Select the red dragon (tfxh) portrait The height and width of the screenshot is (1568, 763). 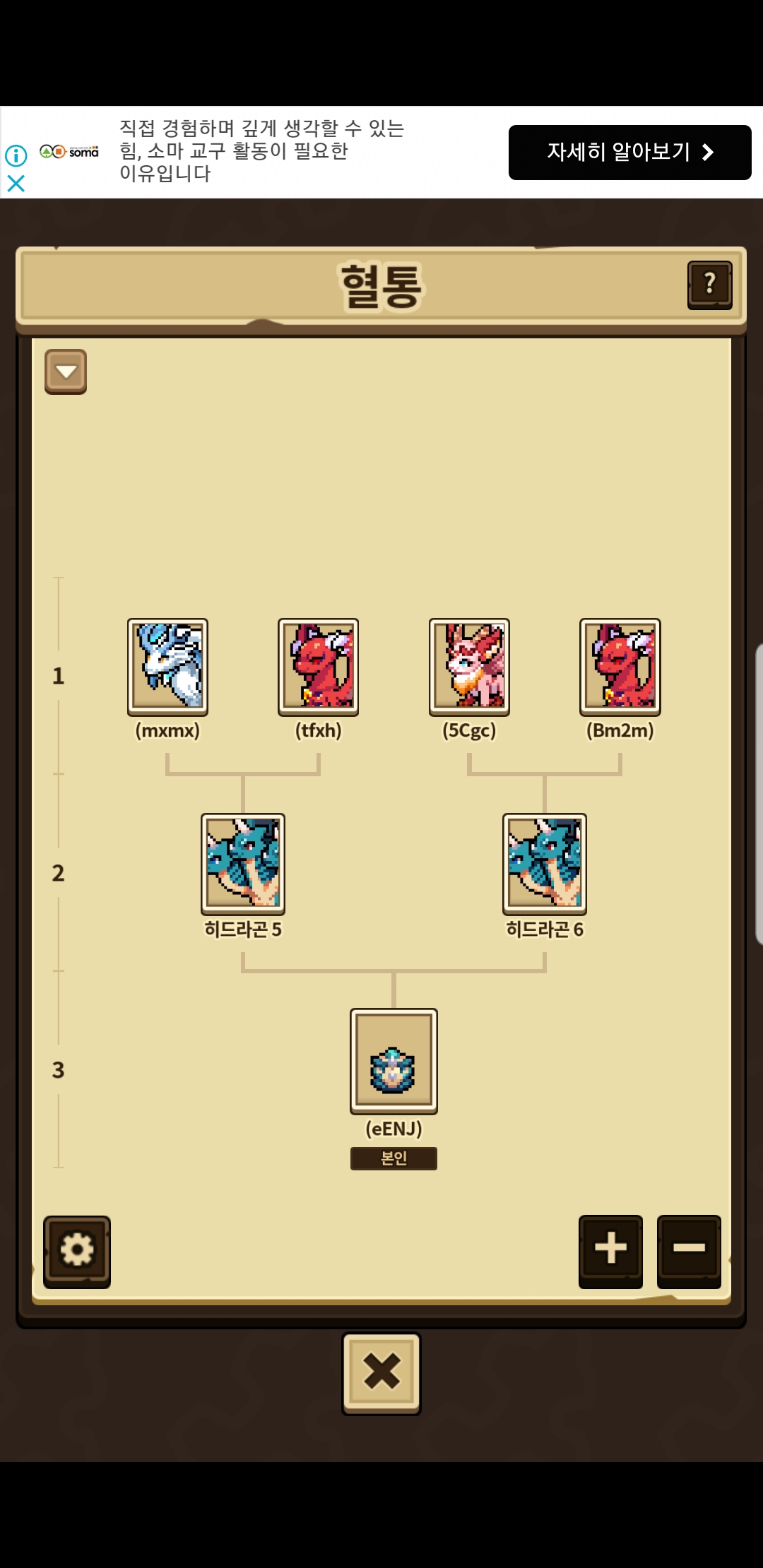pyautogui.click(x=318, y=667)
